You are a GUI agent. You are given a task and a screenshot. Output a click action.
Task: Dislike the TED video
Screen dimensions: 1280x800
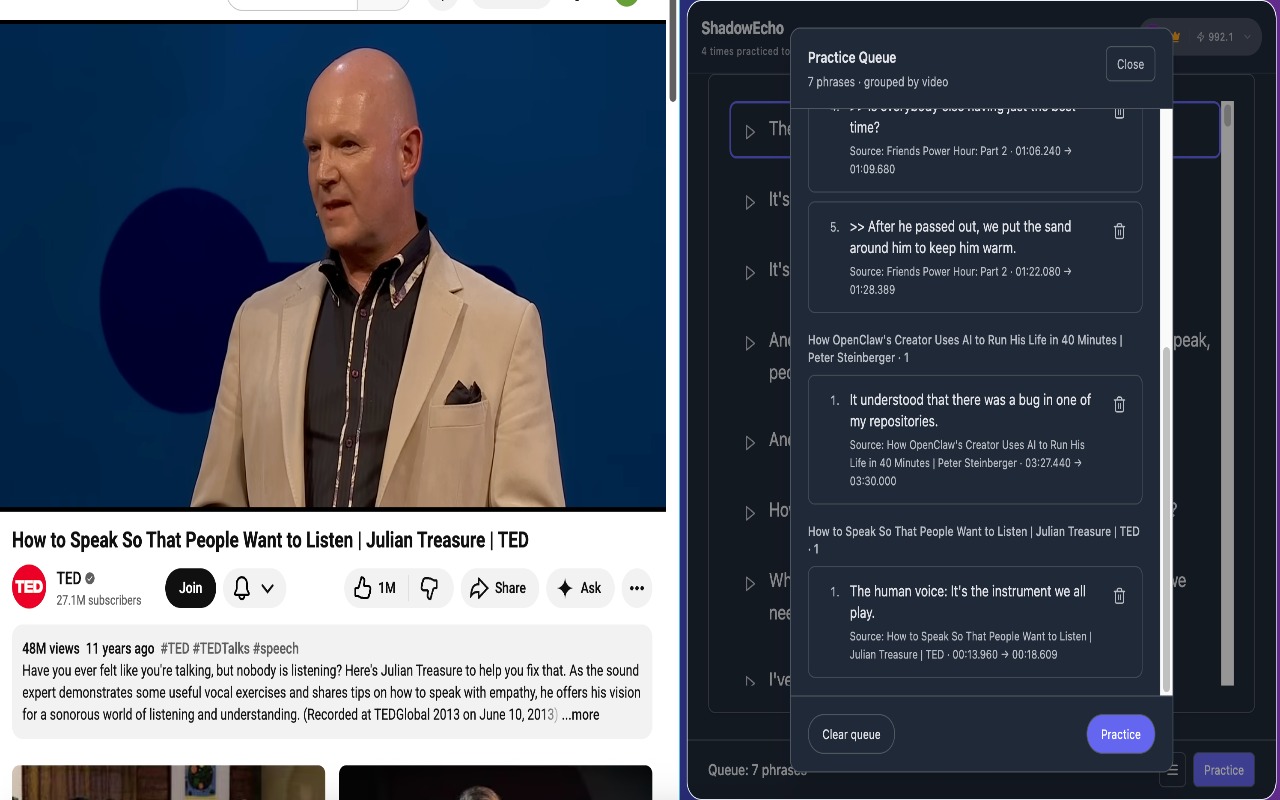click(429, 588)
